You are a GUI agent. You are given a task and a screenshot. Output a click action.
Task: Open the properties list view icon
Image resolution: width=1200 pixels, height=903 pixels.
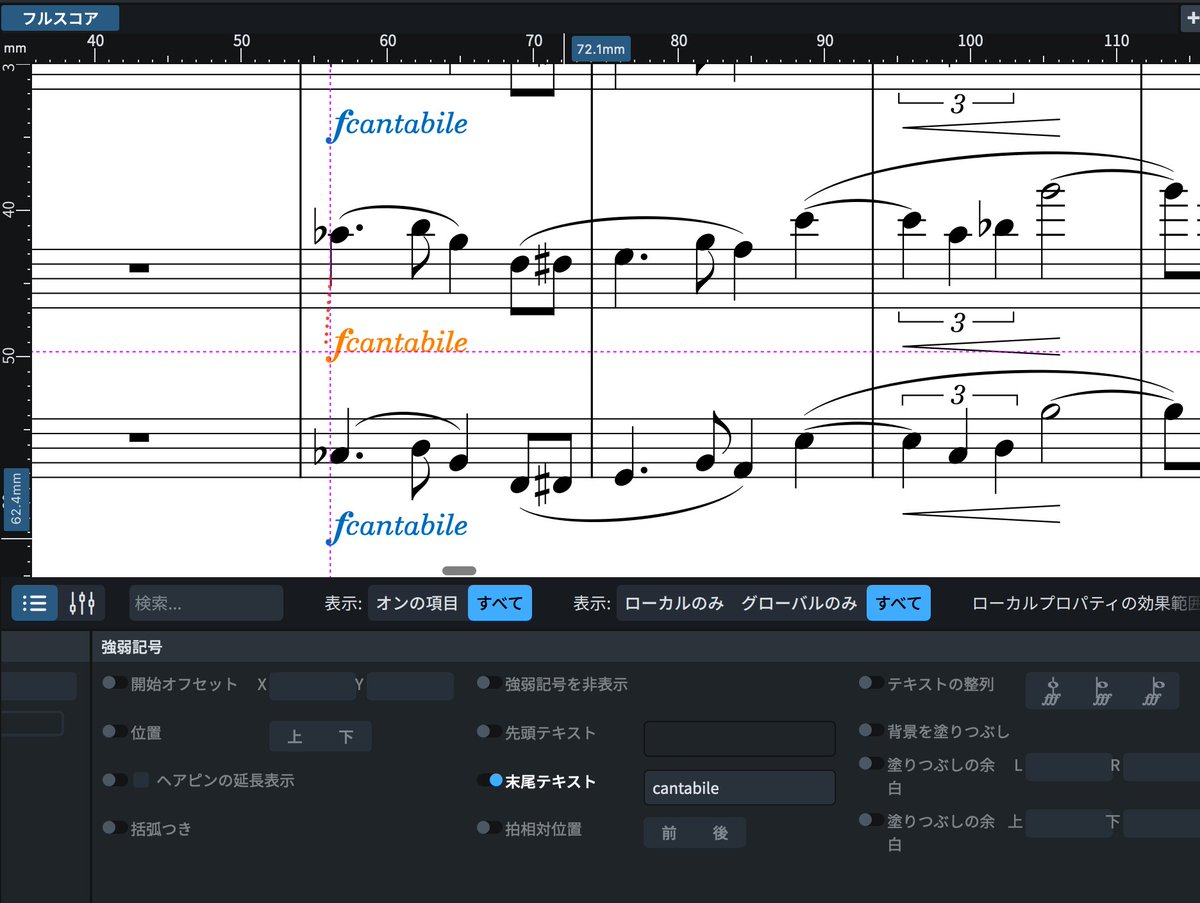tap(34, 602)
